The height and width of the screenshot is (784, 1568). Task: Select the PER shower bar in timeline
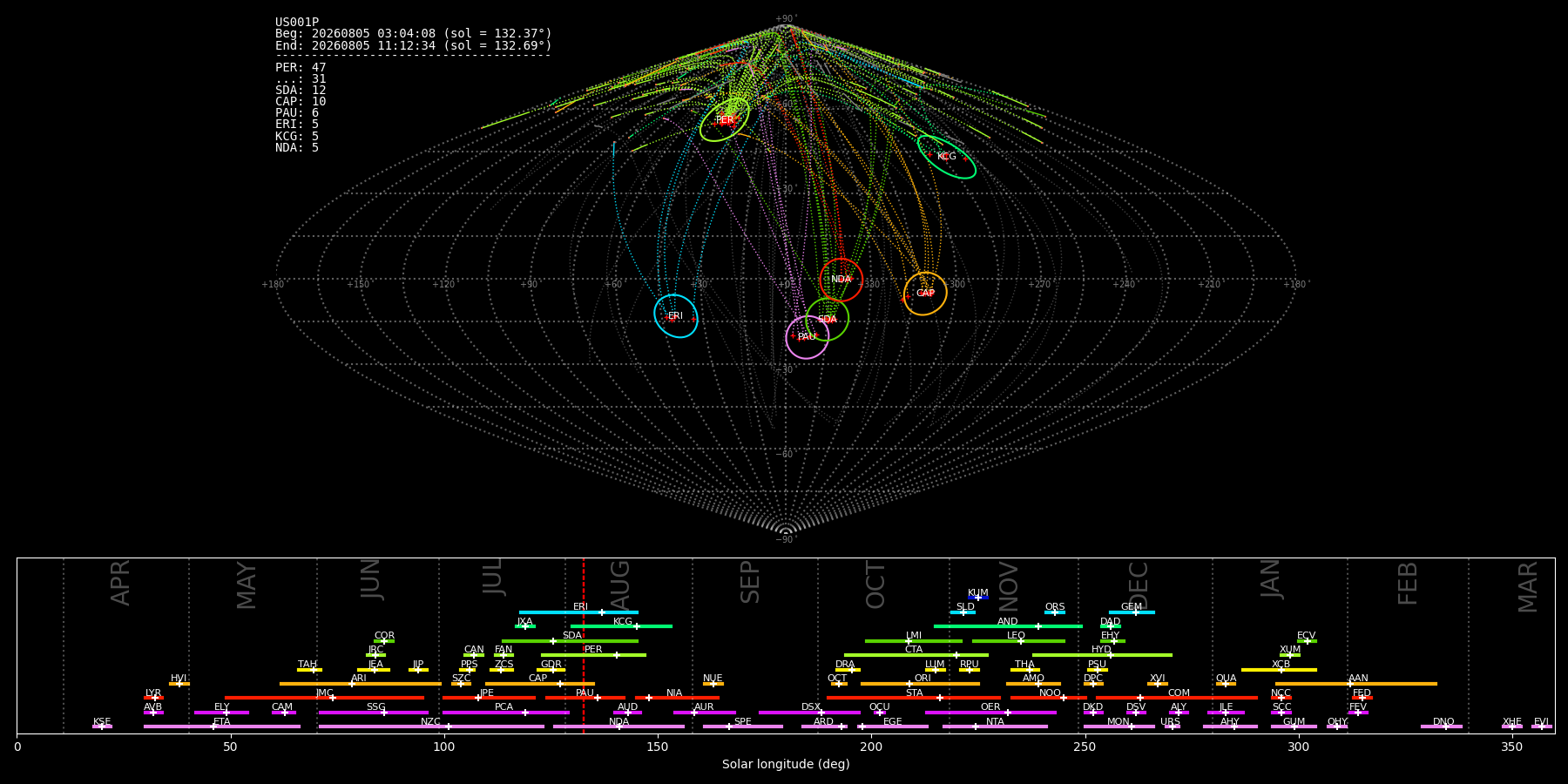pos(593,655)
